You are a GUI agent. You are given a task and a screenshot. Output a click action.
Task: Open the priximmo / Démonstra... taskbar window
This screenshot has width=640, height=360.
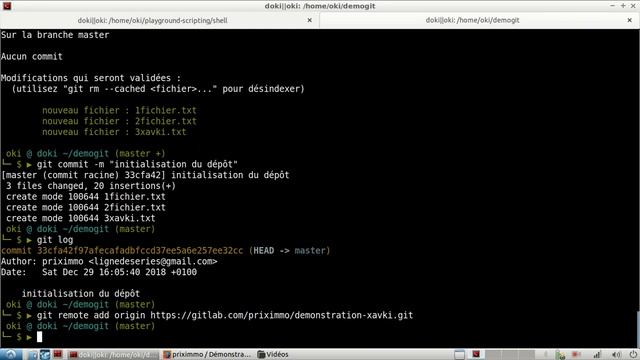tap(207, 355)
